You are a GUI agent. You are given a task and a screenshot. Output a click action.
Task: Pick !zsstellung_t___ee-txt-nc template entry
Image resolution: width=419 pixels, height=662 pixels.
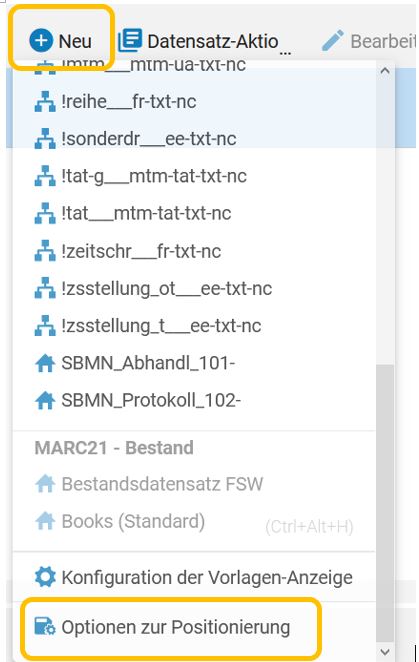coord(194,326)
